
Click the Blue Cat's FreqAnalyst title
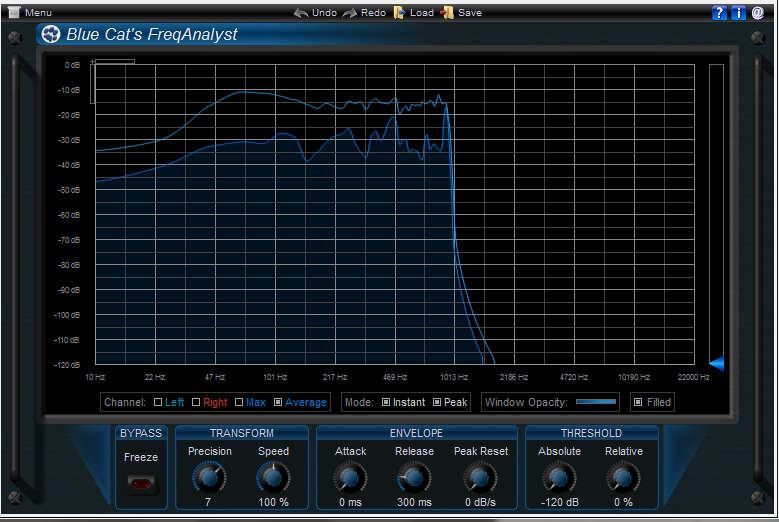pyautogui.click(x=152, y=34)
